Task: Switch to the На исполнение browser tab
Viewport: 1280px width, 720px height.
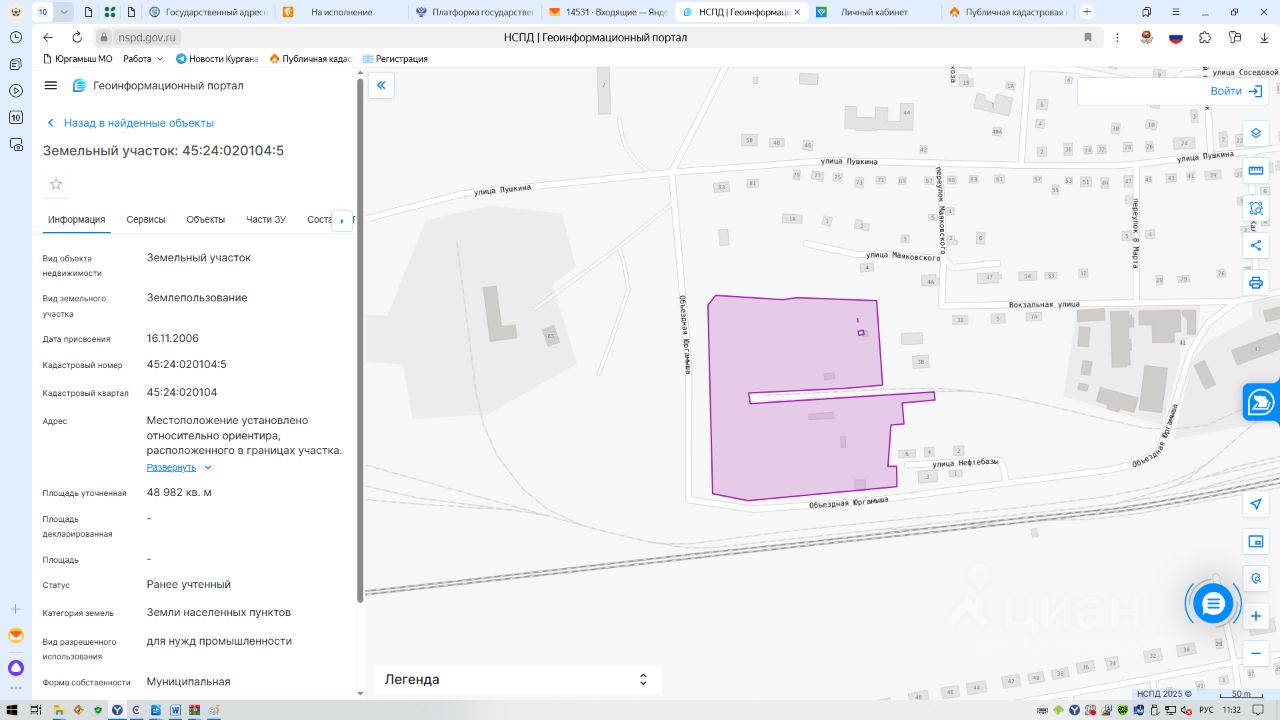Action: point(341,12)
